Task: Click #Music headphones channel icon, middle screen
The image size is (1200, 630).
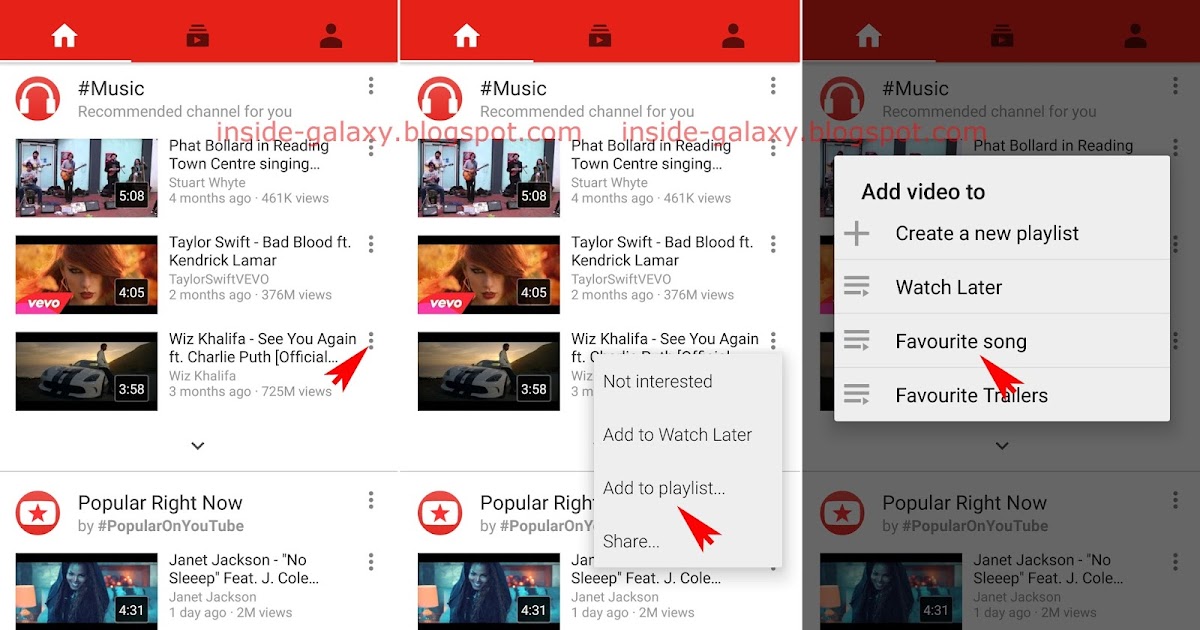Action: [440, 98]
